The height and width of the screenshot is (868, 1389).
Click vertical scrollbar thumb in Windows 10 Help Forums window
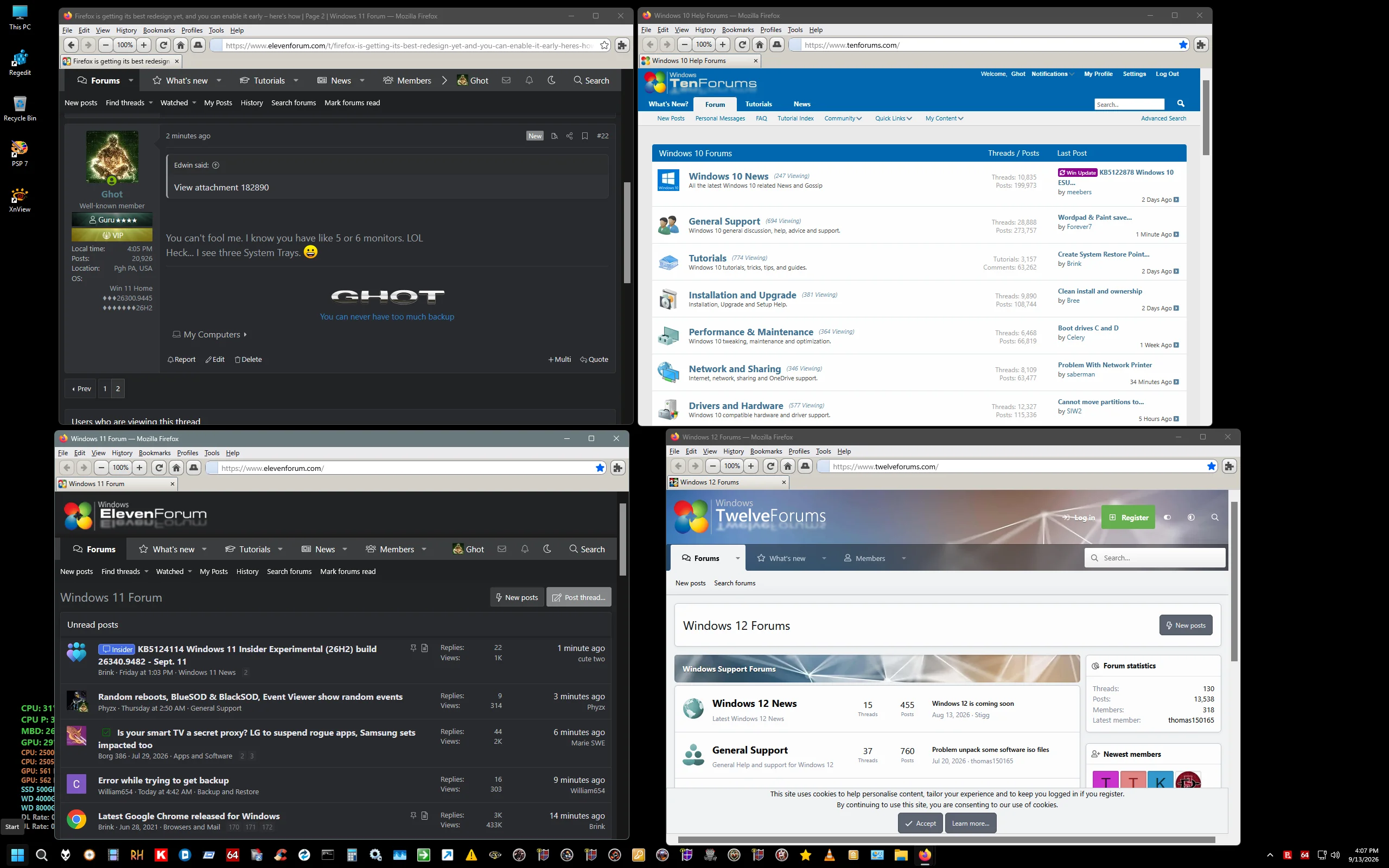click(x=1206, y=118)
